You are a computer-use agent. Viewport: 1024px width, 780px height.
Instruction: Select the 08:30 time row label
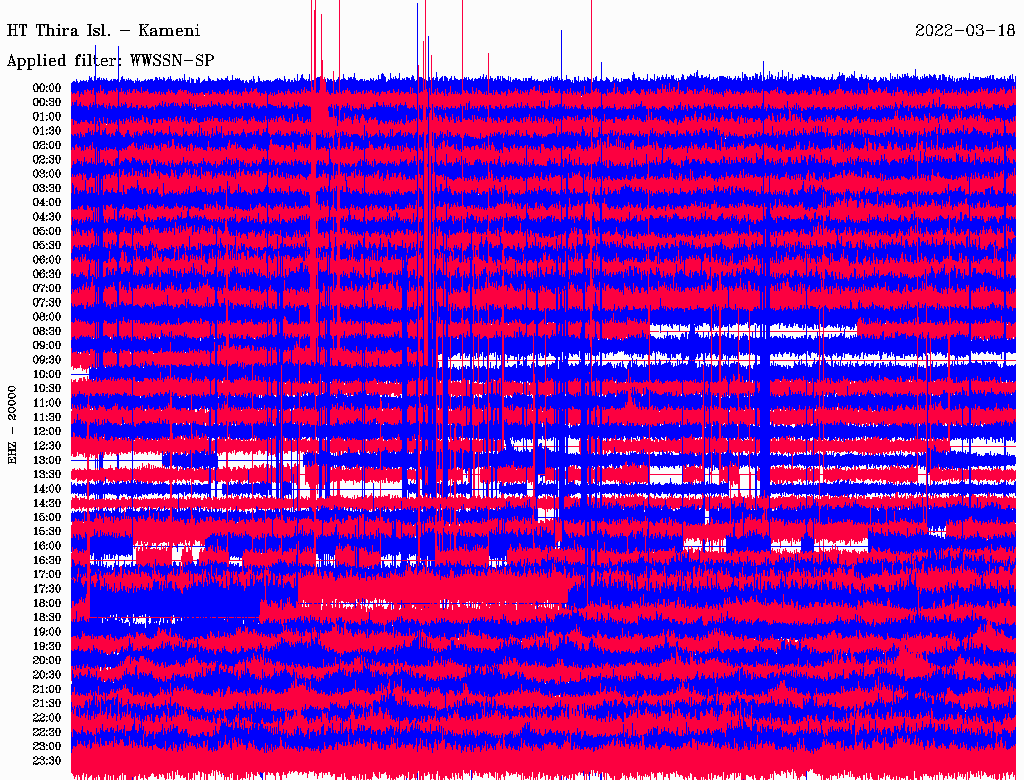click(47, 332)
